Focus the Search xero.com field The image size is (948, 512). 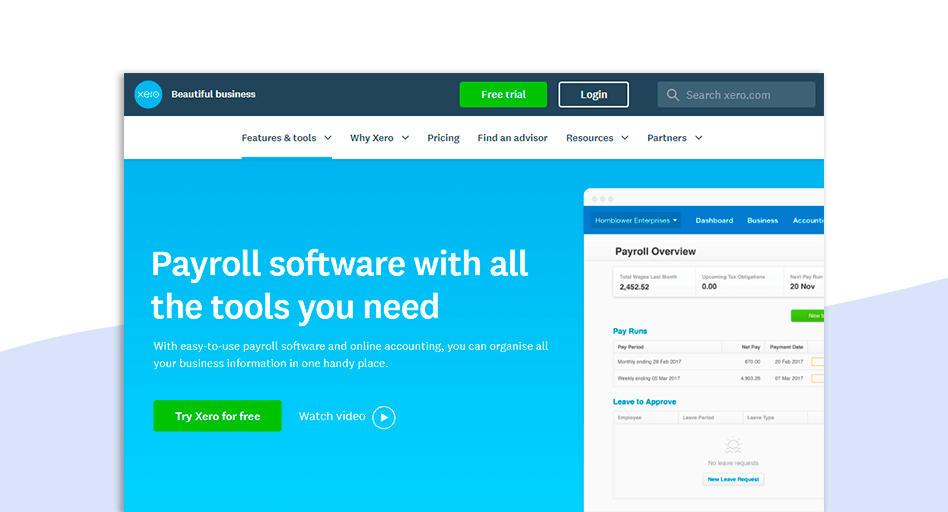(736, 94)
